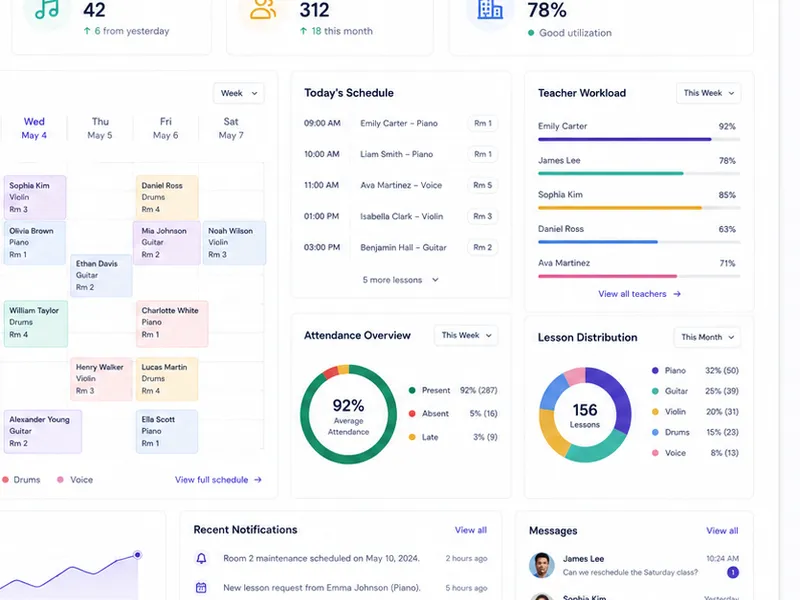Click Emily Carter workload progress bar
The width and height of the screenshot is (800, 600).
[639, 139]
